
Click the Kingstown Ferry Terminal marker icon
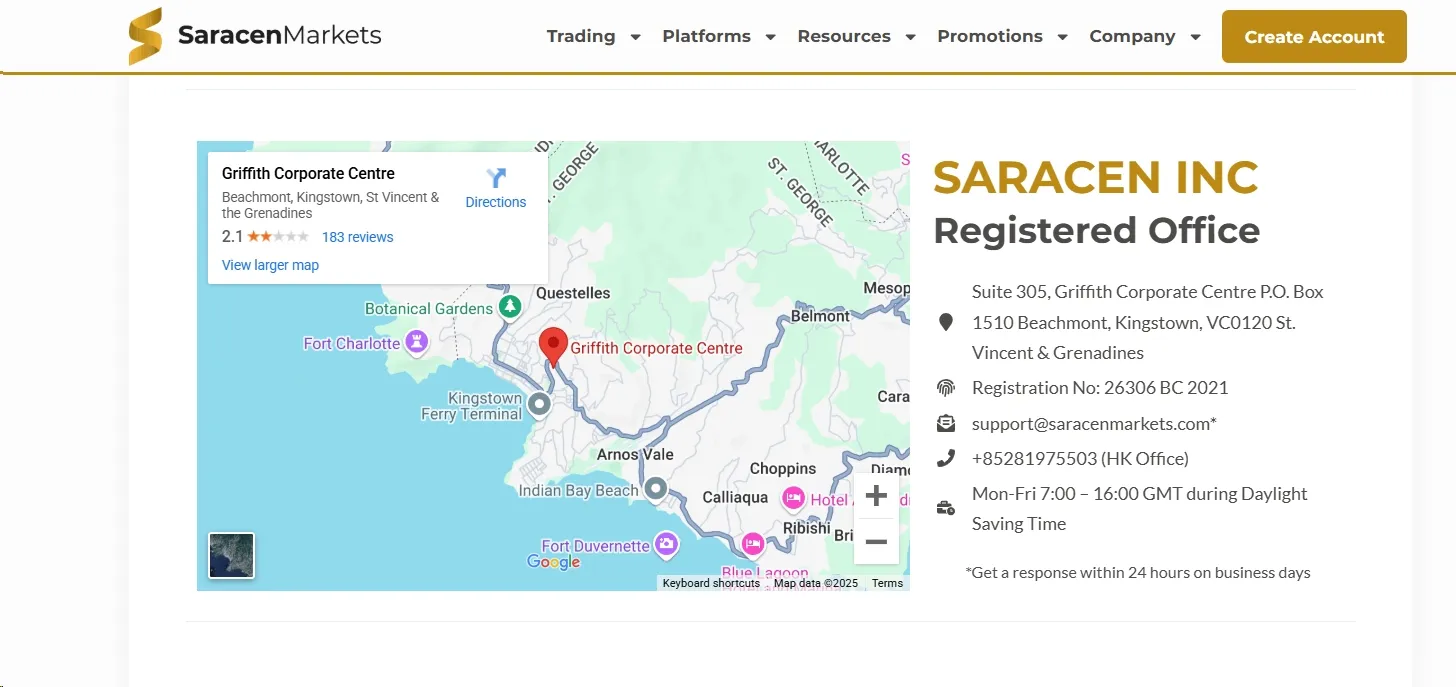pyautogui.click(x=540, y=404)
